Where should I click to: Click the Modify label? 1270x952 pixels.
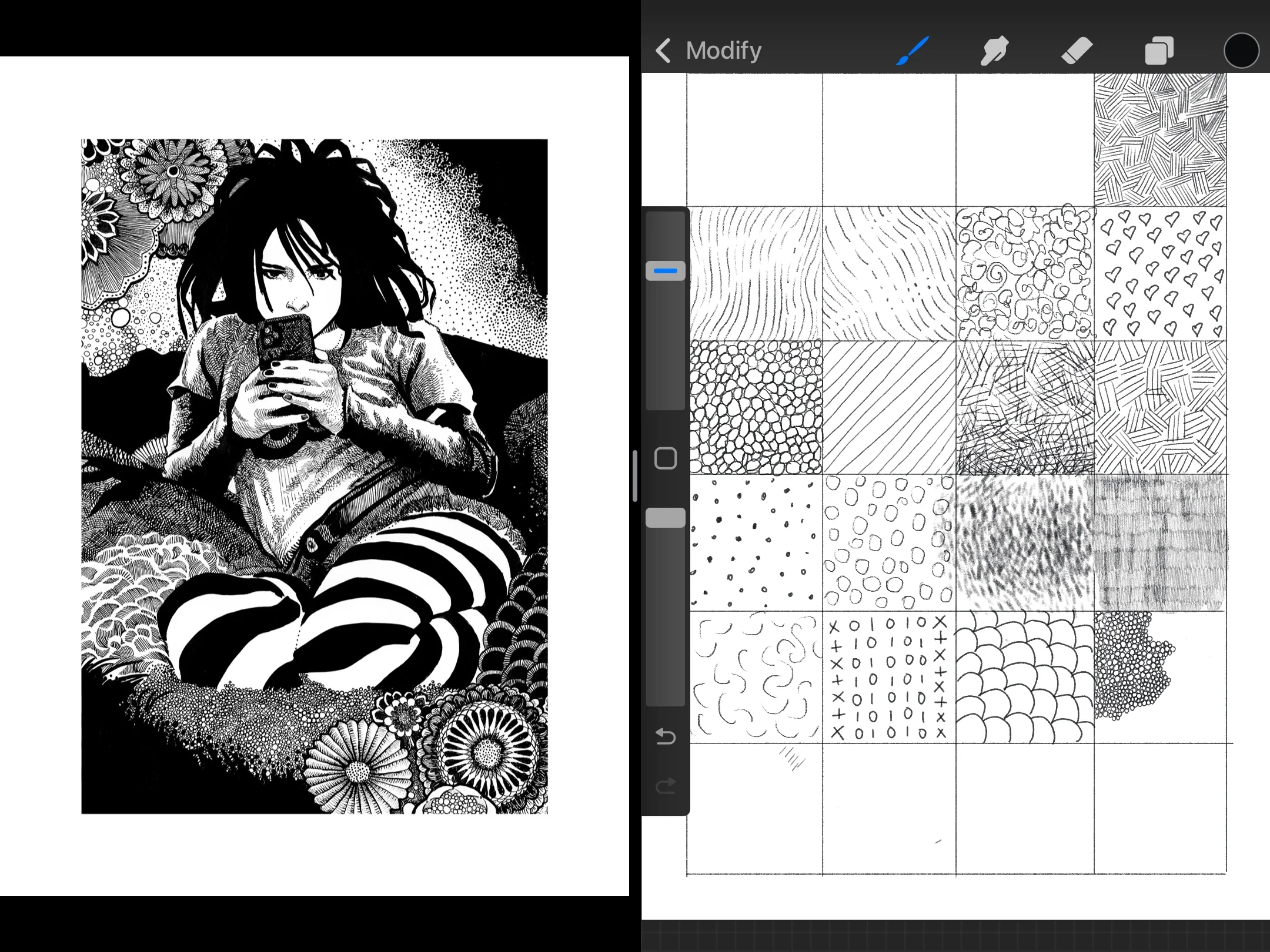[x=723, y=51]
